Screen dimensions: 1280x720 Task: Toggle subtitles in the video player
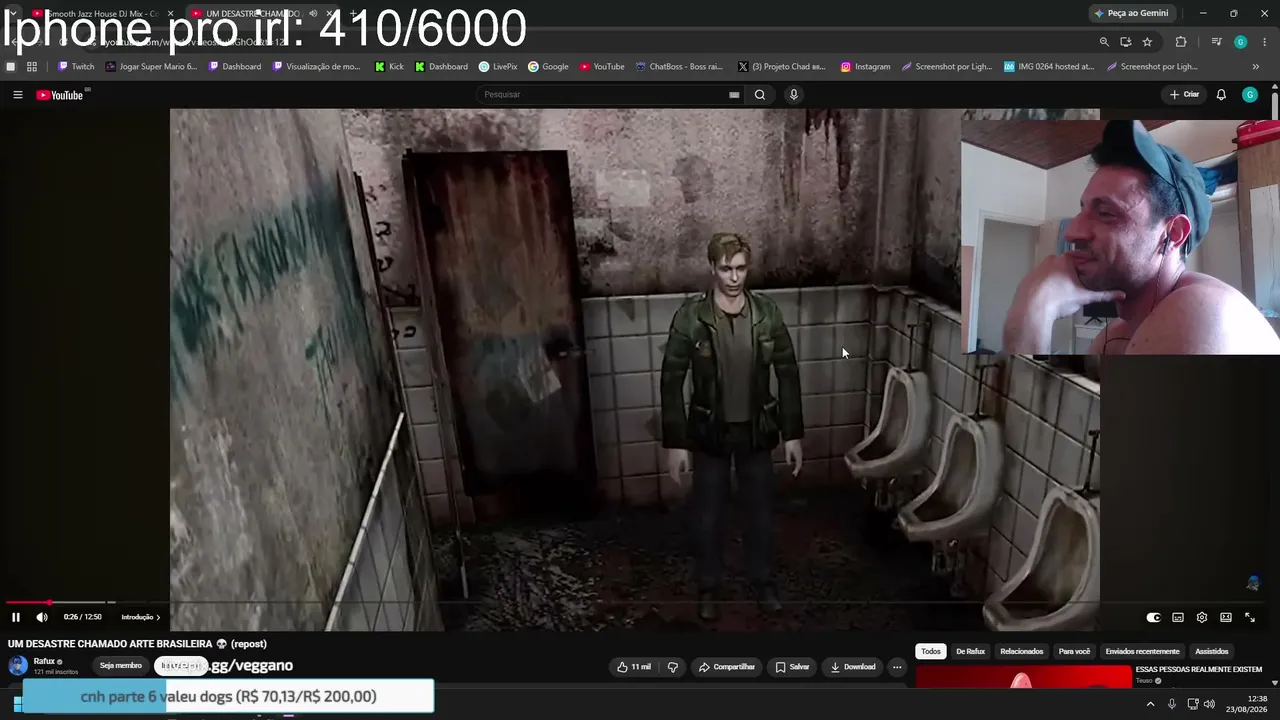(x=1178, y=617)
